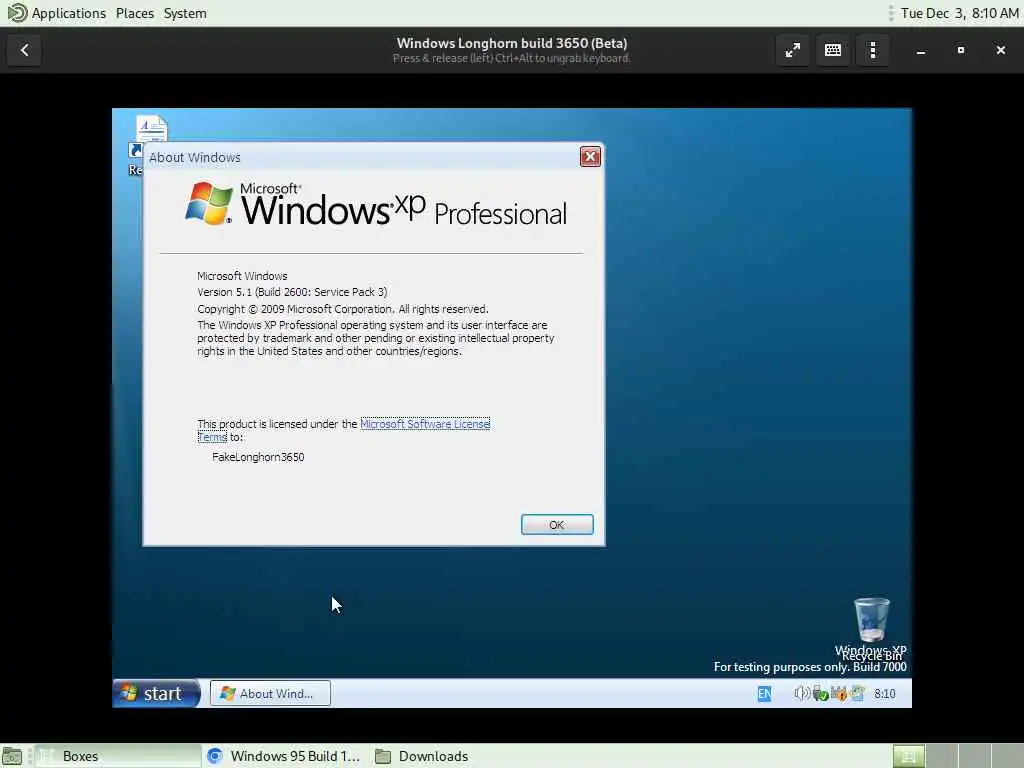Close the Boxes window
This screenshot has width=1024, height=768.
click(1000, 50)
